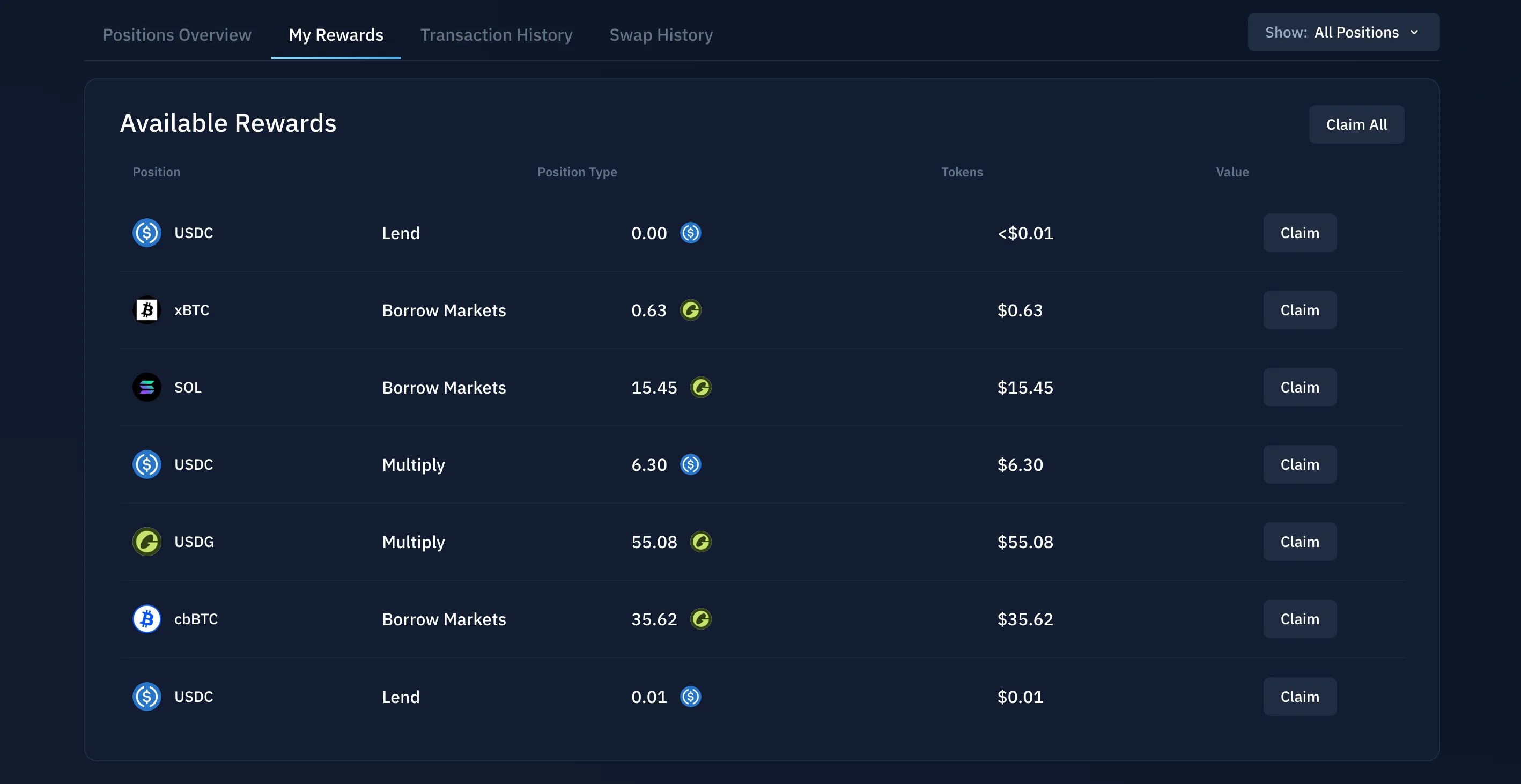
Task: Click the Position Type column header
Action: coord(577,172)
